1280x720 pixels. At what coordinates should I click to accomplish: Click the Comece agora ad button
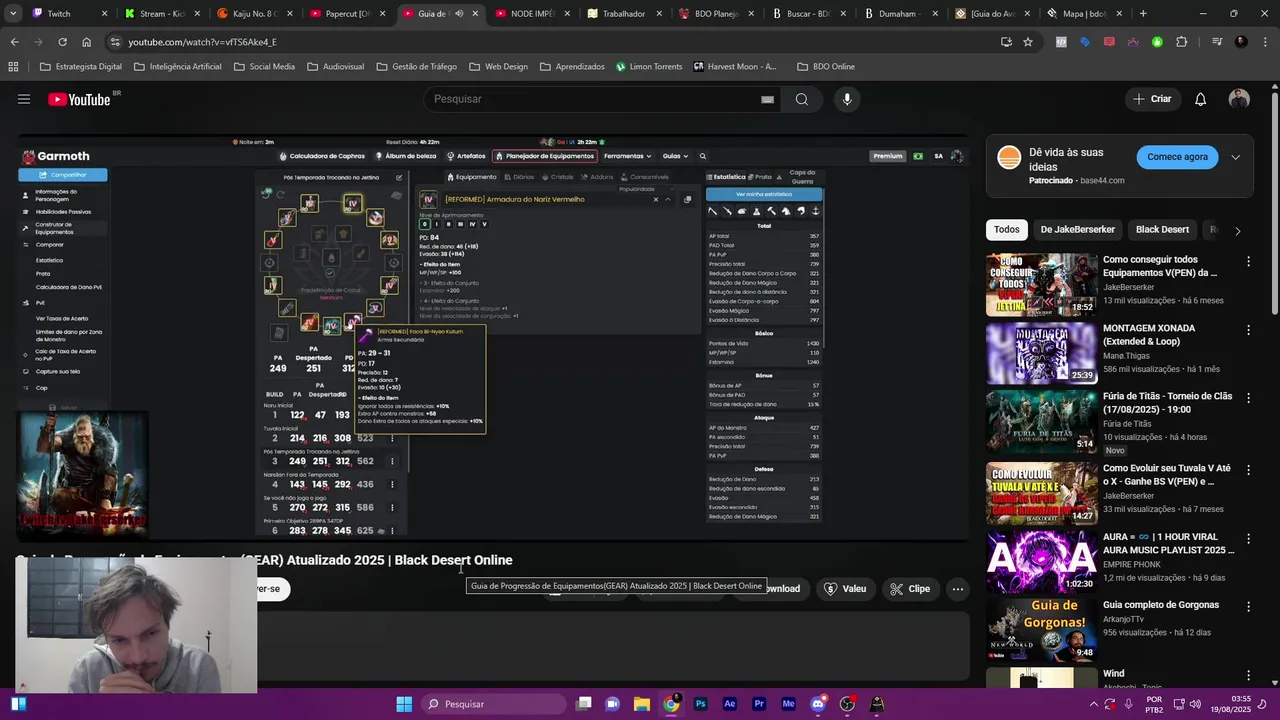point(1177,157)
